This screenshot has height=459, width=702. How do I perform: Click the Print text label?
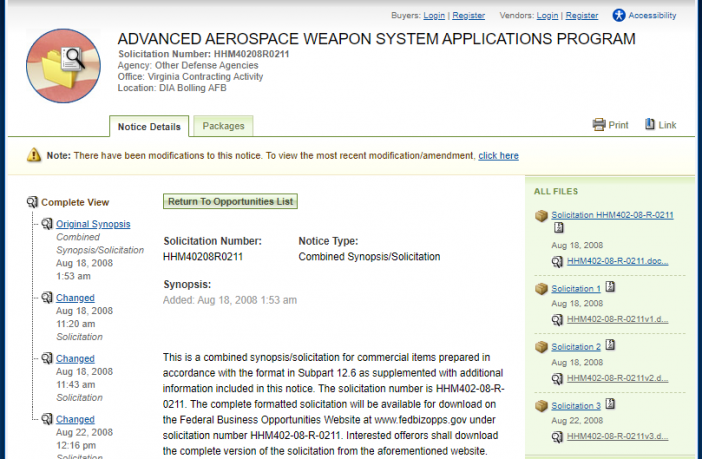(x=618, y=125)
